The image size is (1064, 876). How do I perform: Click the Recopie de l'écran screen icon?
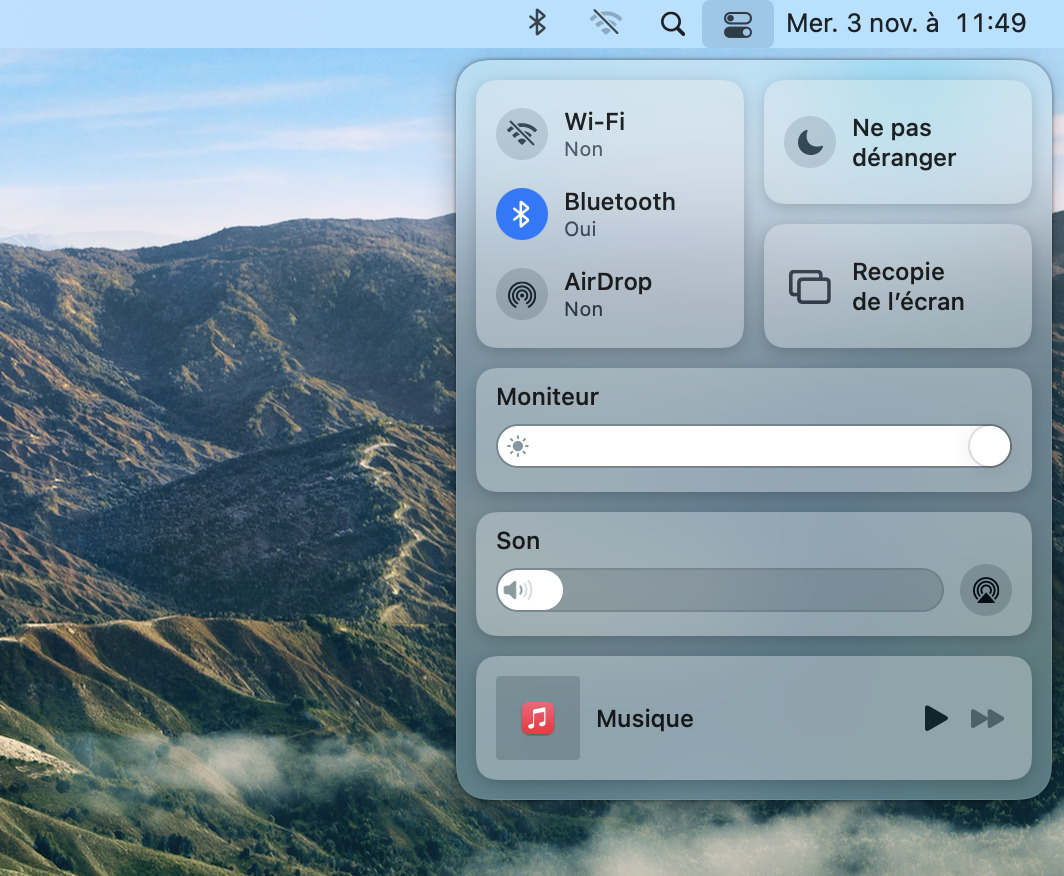(810, 287)
